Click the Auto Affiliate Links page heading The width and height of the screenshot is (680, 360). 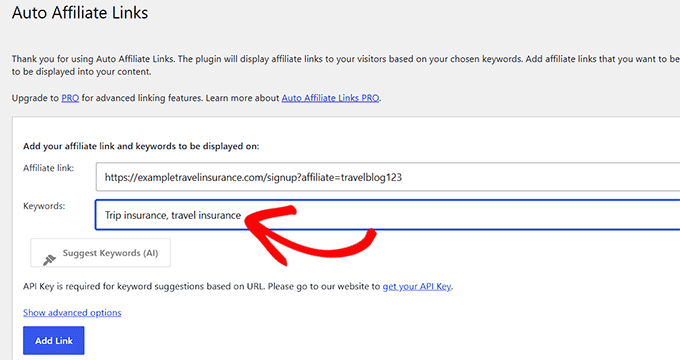[80, 13]
